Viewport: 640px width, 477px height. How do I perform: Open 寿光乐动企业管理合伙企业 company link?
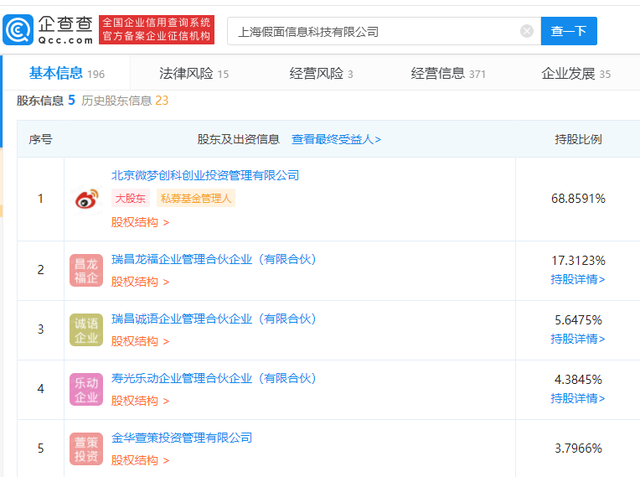pos(213,378)
